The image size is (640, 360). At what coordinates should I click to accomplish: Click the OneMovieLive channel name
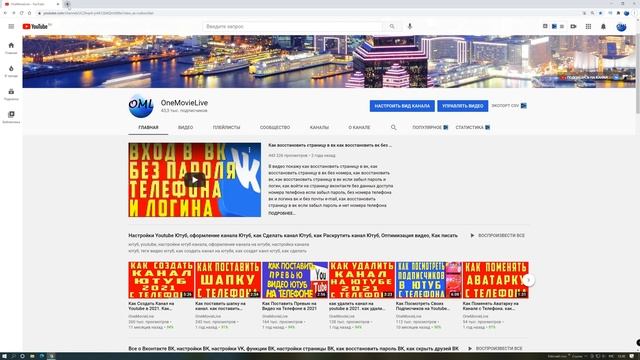pos(184,103)
